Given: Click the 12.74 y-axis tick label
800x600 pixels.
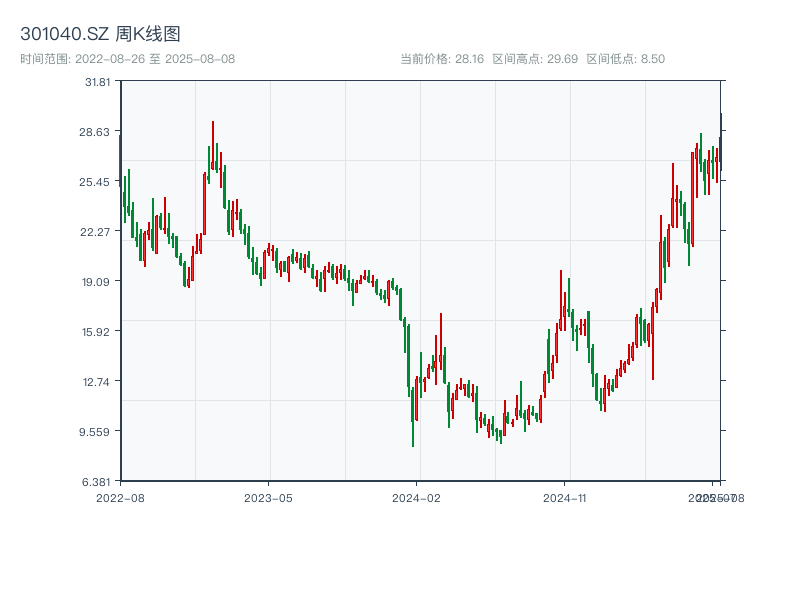Looking at the screenshot, I should [98, 382].
